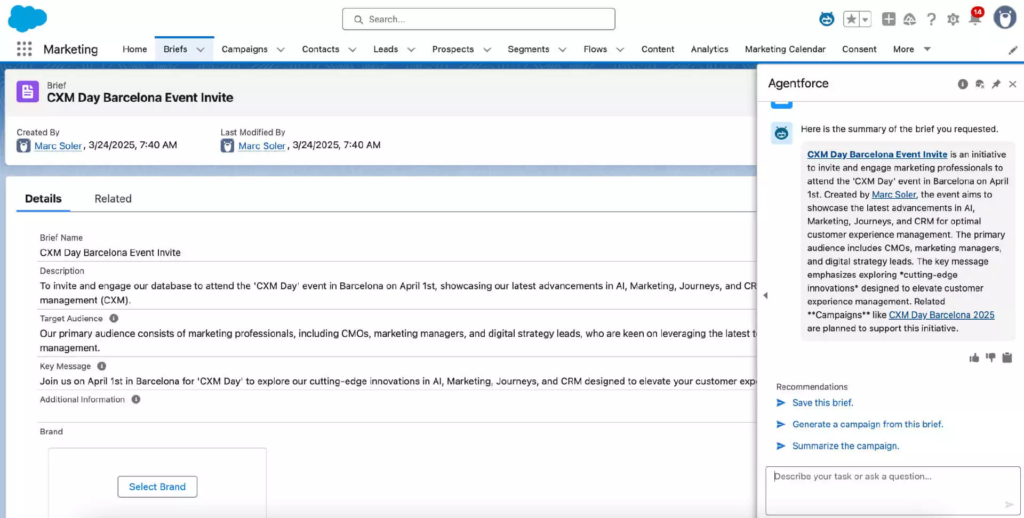The image size is (1024, 518).
Task: Open Global Actions plus icon
Action: coord(888,19)
